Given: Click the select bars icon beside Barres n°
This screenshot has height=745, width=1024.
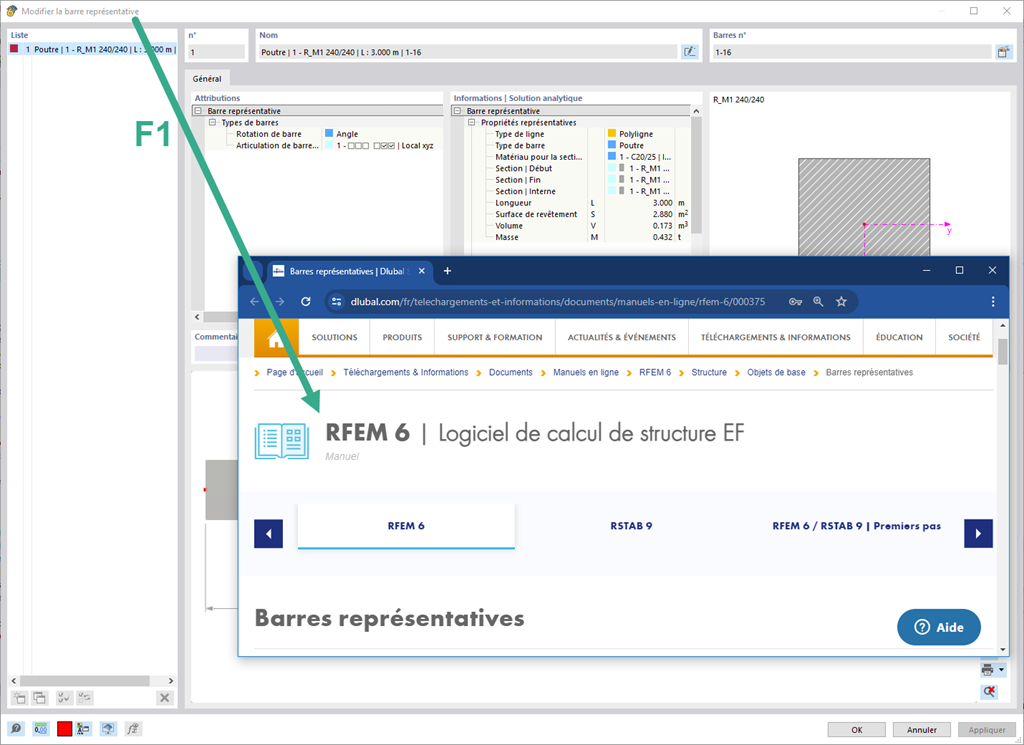Looking at the screenshot, I should pyautogui.click(x=1004, y=52).
